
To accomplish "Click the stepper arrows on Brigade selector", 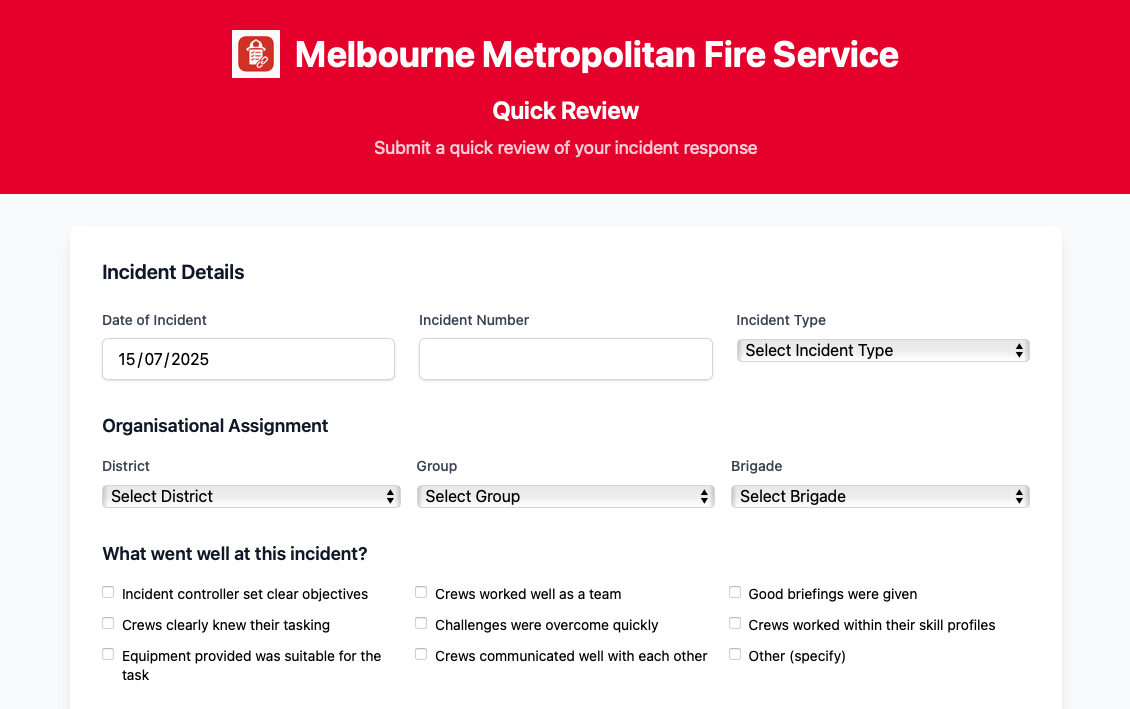I will pyautogui.click(x=1021, y=496).
